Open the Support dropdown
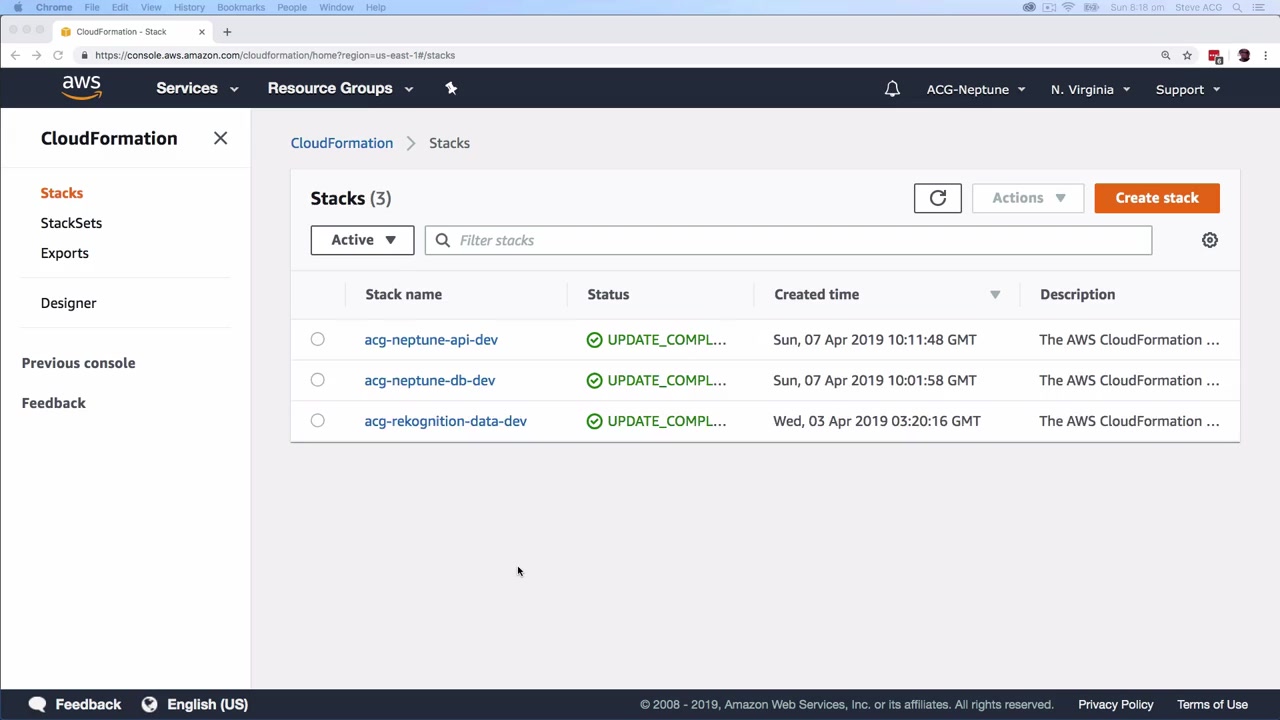The width and height of the screenshot is (1280, 720). 1188,89
